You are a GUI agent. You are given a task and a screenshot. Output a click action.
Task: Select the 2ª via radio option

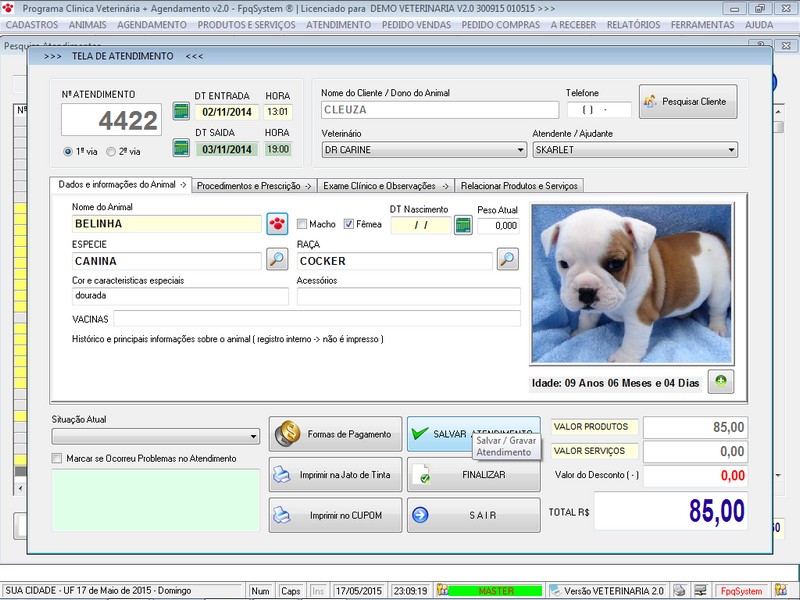pyautogui.click(x=111, y=152)
